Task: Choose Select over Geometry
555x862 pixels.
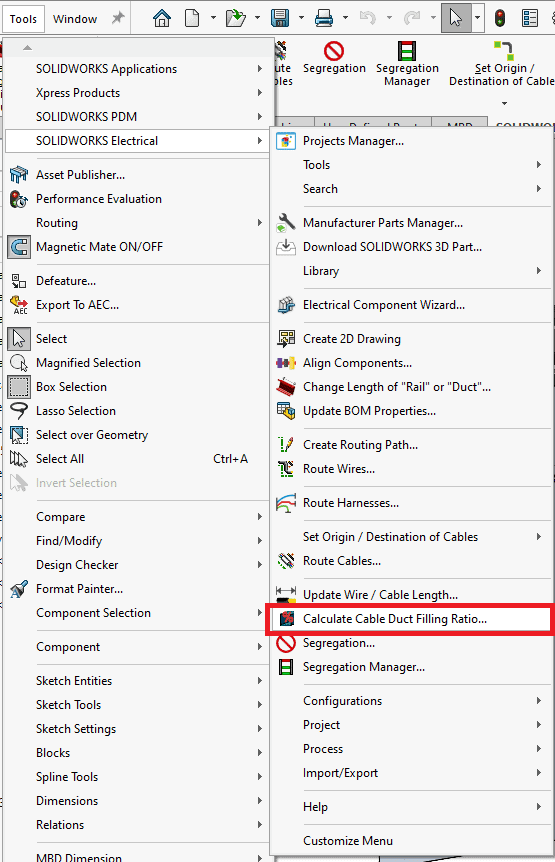Action: (x=137, y=435)
